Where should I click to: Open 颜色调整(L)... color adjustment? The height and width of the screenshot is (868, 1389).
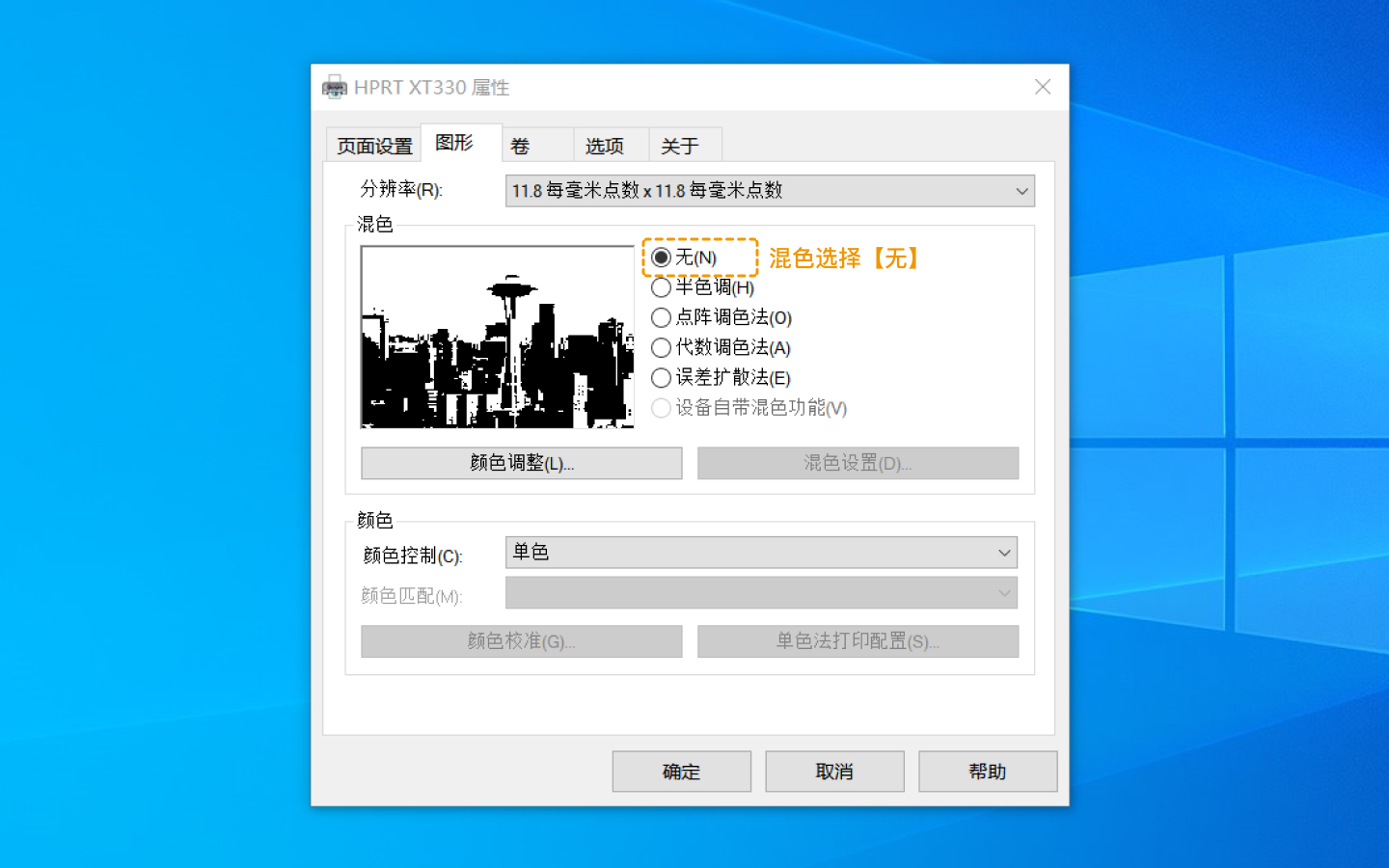tap(522, 463)
